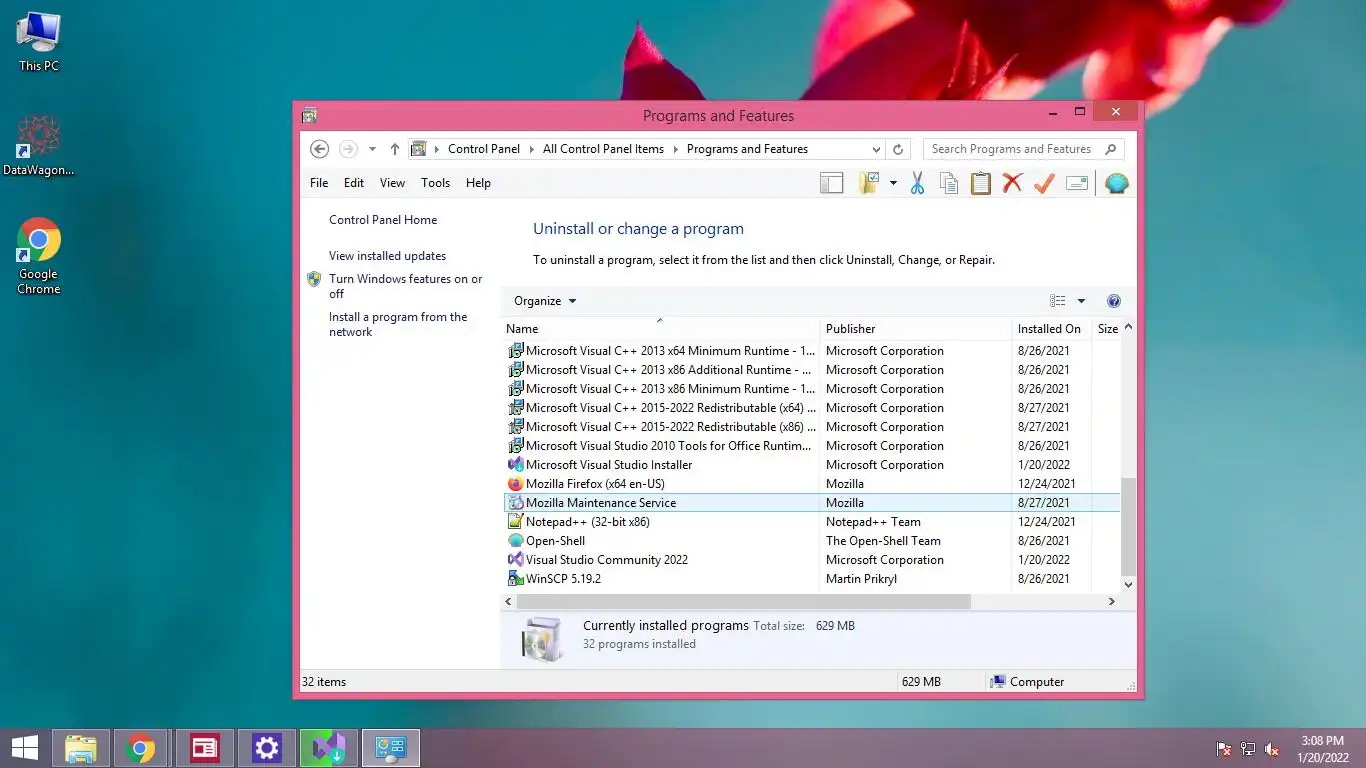Screen dimensions: 1366x768
Task: Select Visual Studio Community 2022 entry
Action: click(812, 560)
